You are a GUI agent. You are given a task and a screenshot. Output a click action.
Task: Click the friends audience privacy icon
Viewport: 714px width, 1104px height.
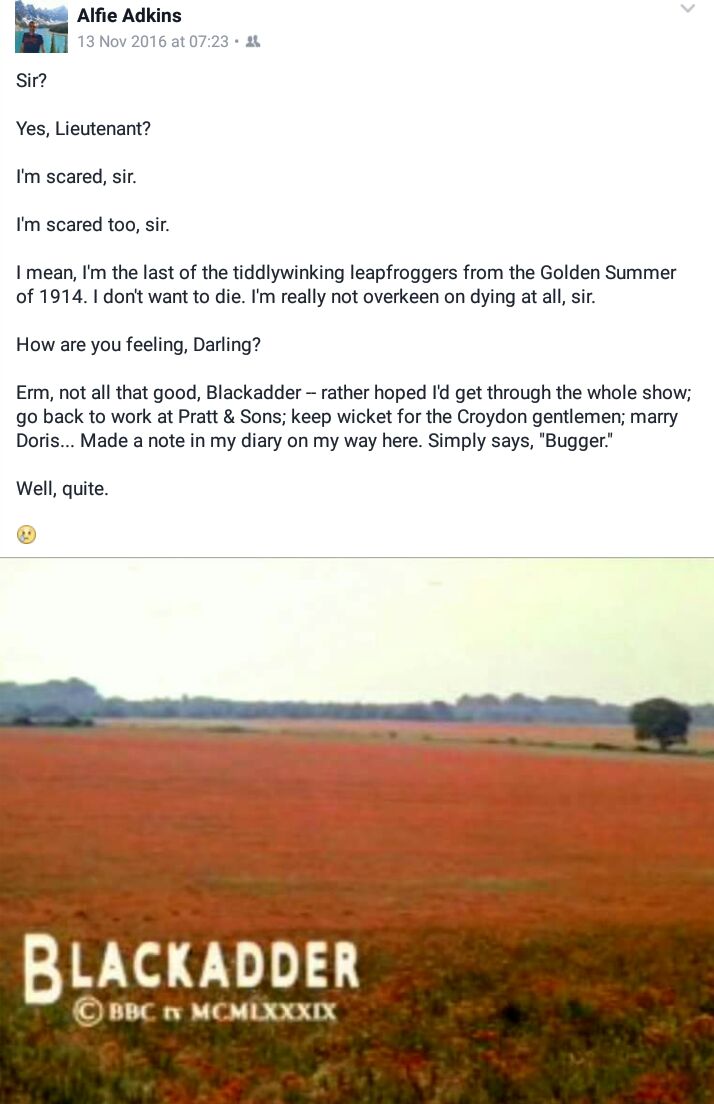(x=253, y=42)
